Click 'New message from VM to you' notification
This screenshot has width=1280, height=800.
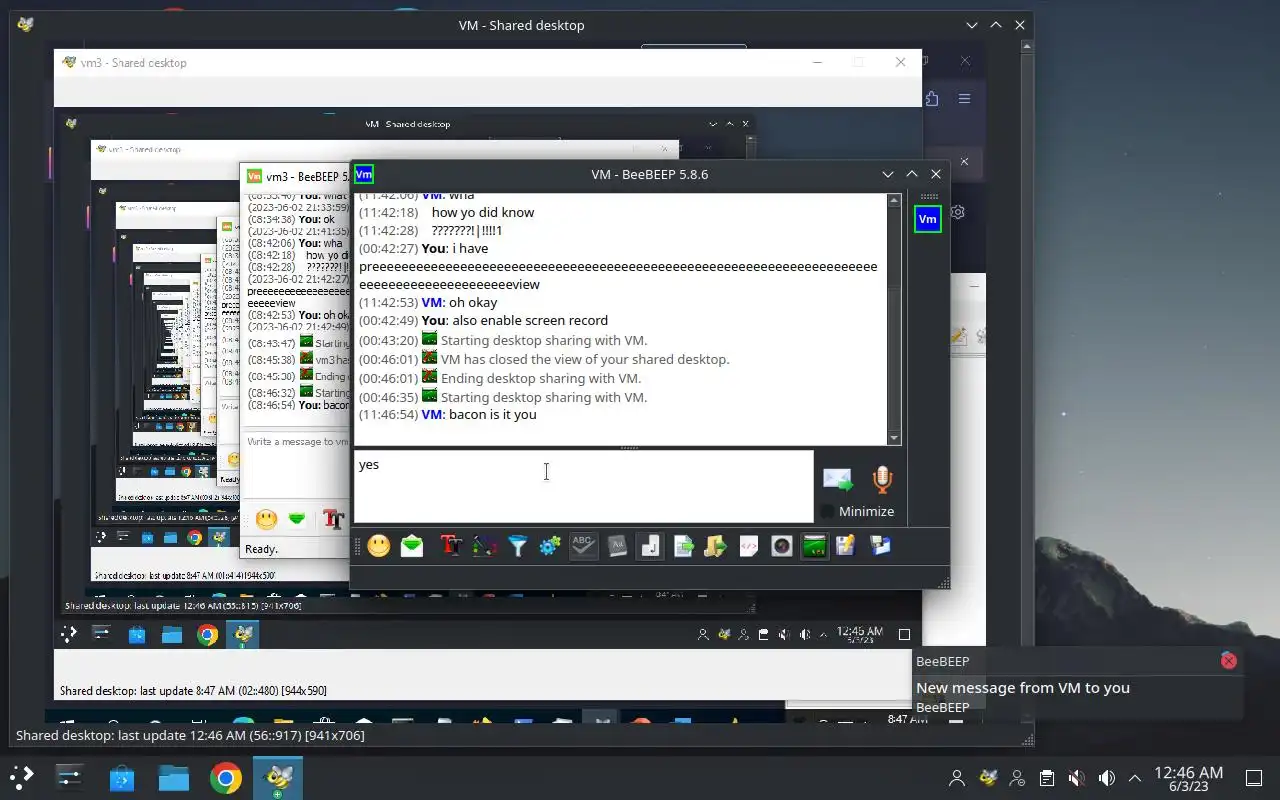pos(1023,687)
